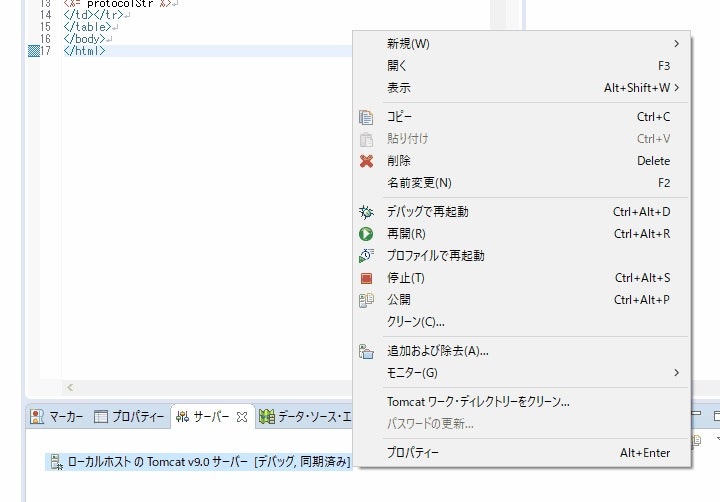Select the ローカルホスト の Tomcat v9.0 サーバー row
Viewport: 720px width, 502px height.
[x=198, y=462]
